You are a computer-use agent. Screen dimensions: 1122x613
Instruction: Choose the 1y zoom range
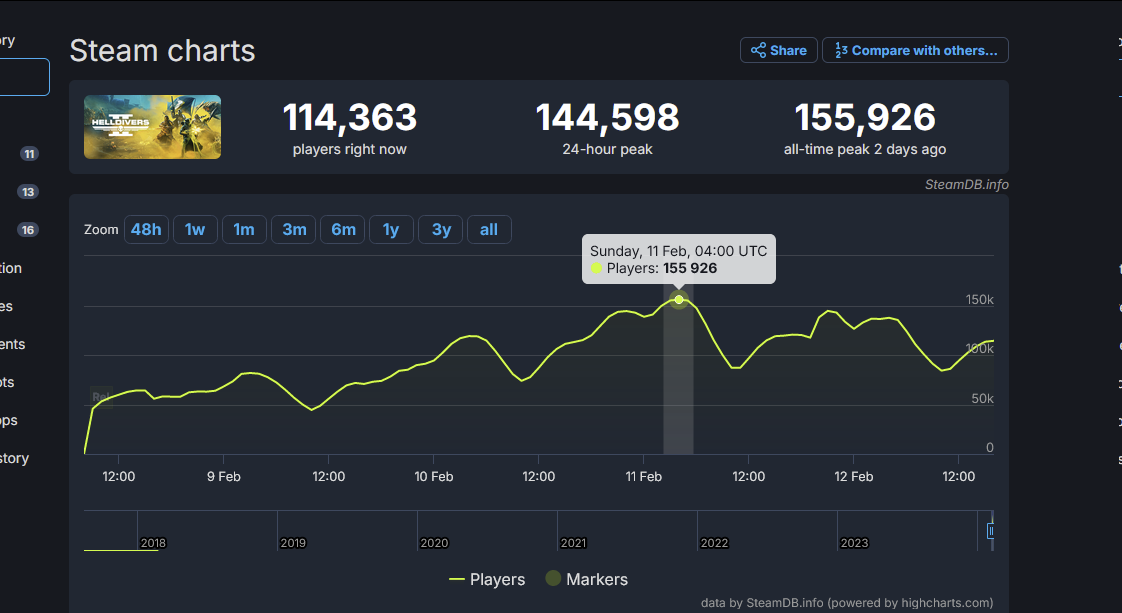[x=391, y=230]
